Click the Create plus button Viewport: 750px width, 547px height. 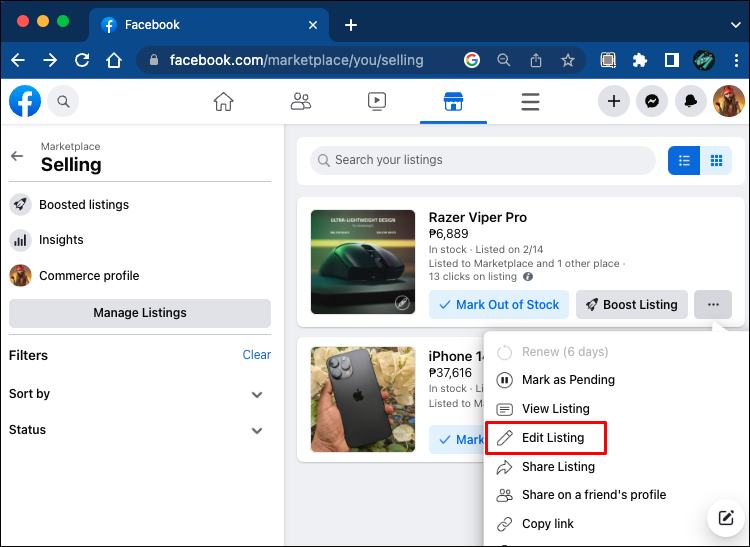pos(614,101)
